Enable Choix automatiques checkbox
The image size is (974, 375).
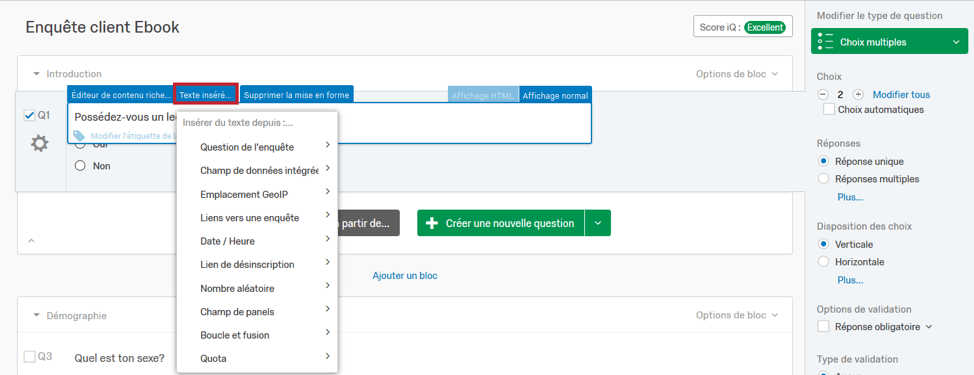click(x=829, y=110)
